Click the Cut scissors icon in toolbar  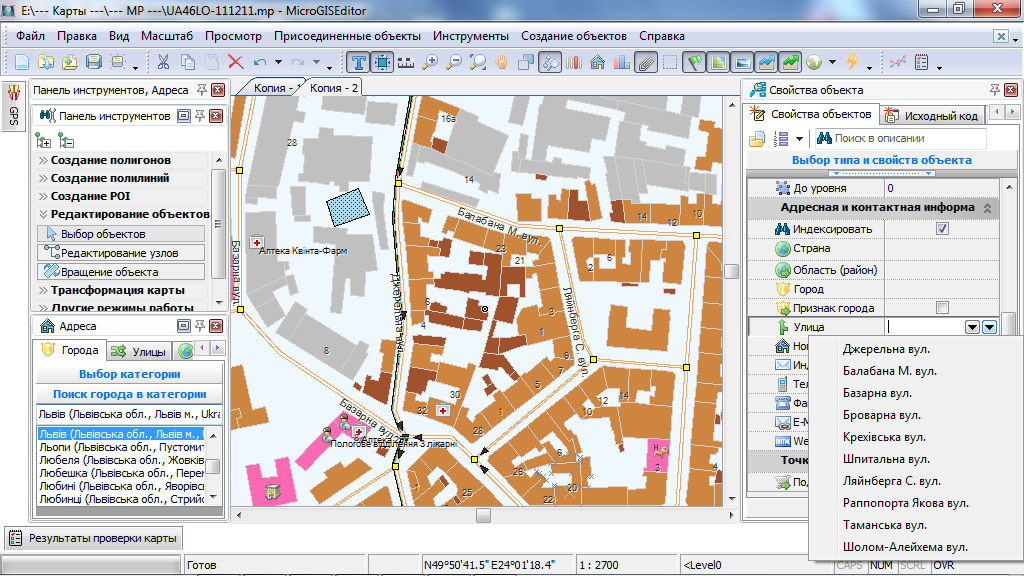point(163,62)
